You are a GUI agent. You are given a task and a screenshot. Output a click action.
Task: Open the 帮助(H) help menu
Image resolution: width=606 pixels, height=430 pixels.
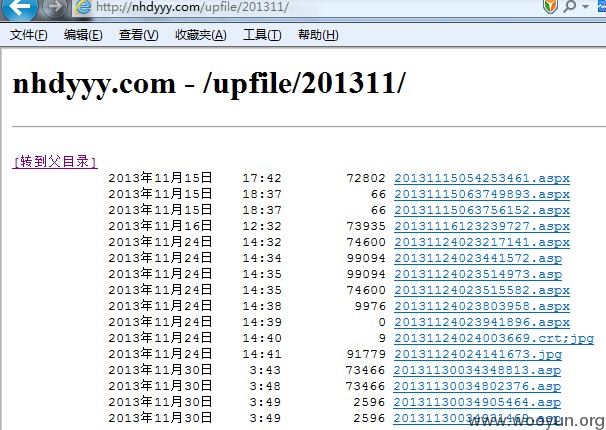pyautogui.click(x=318, y=35)
